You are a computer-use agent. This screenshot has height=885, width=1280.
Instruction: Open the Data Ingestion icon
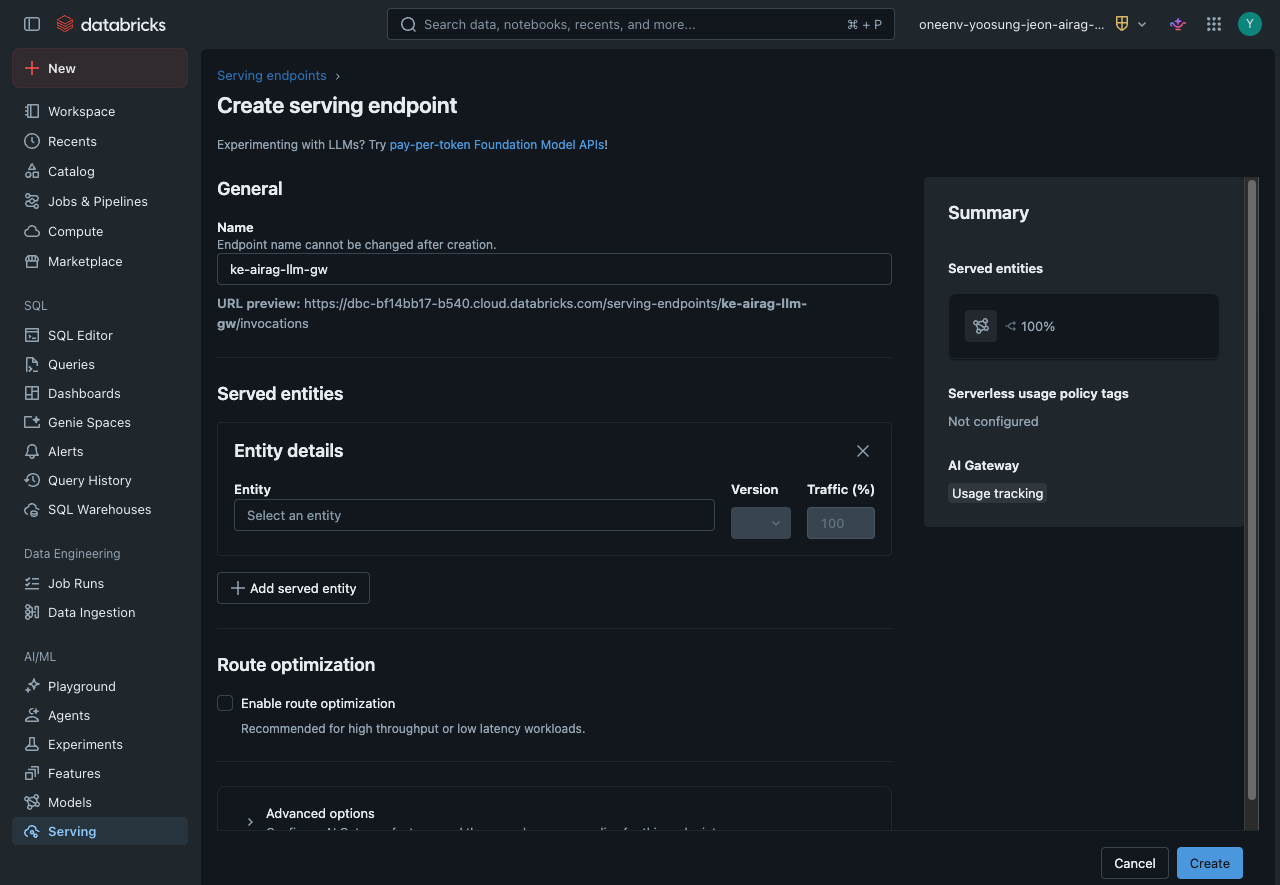tap(32, 612)
